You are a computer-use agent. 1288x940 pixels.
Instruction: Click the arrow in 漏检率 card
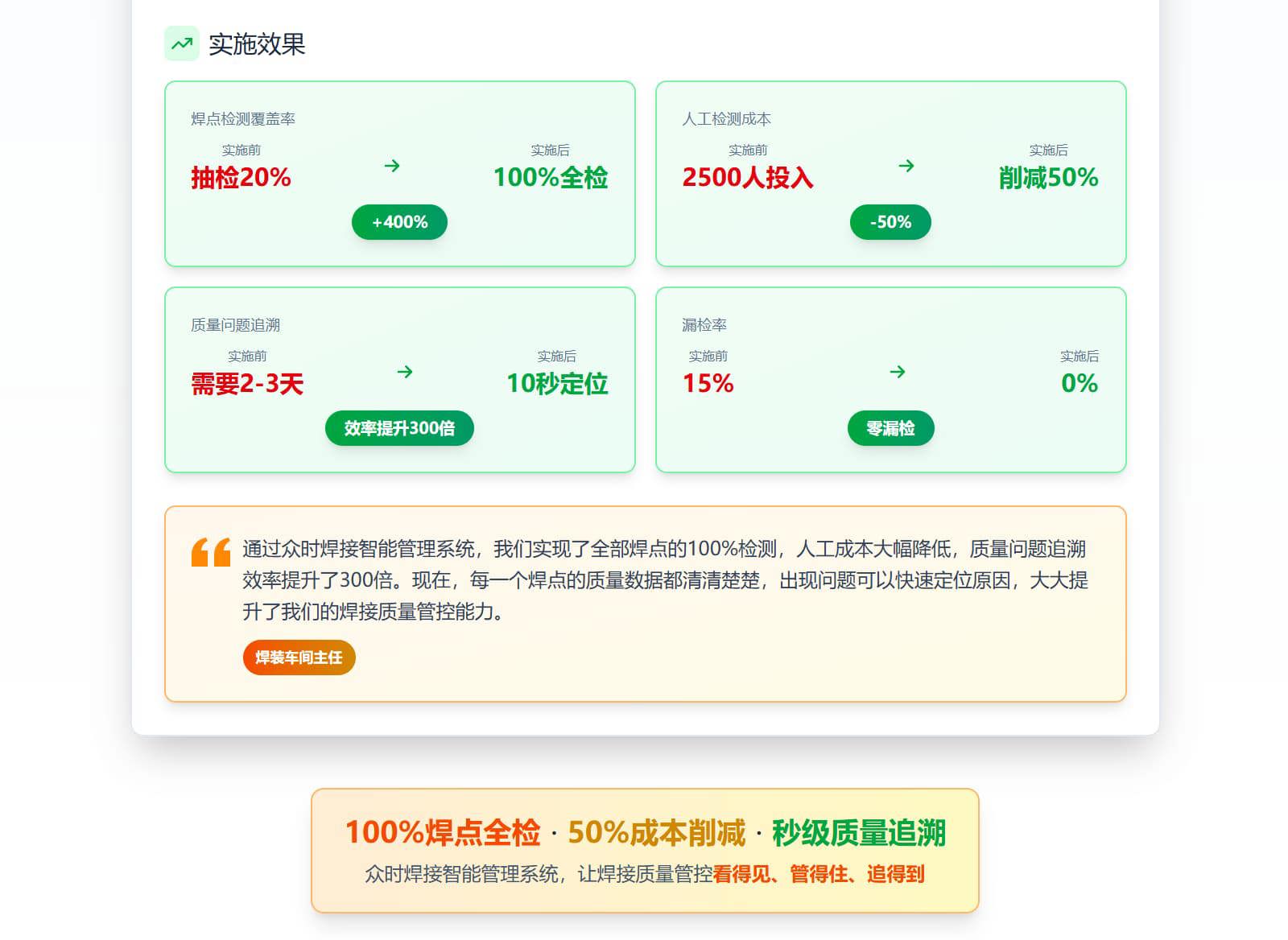pyautogui.click(x=898, y=372)
